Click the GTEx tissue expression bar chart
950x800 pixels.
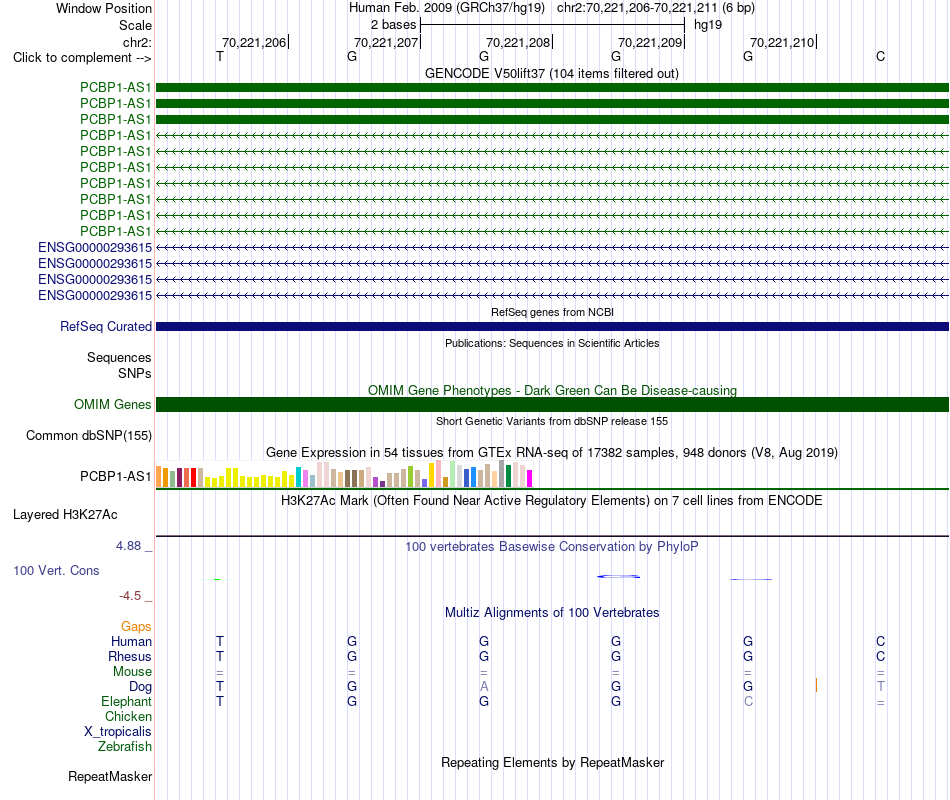pyautogui.click(x=344, y=474)
